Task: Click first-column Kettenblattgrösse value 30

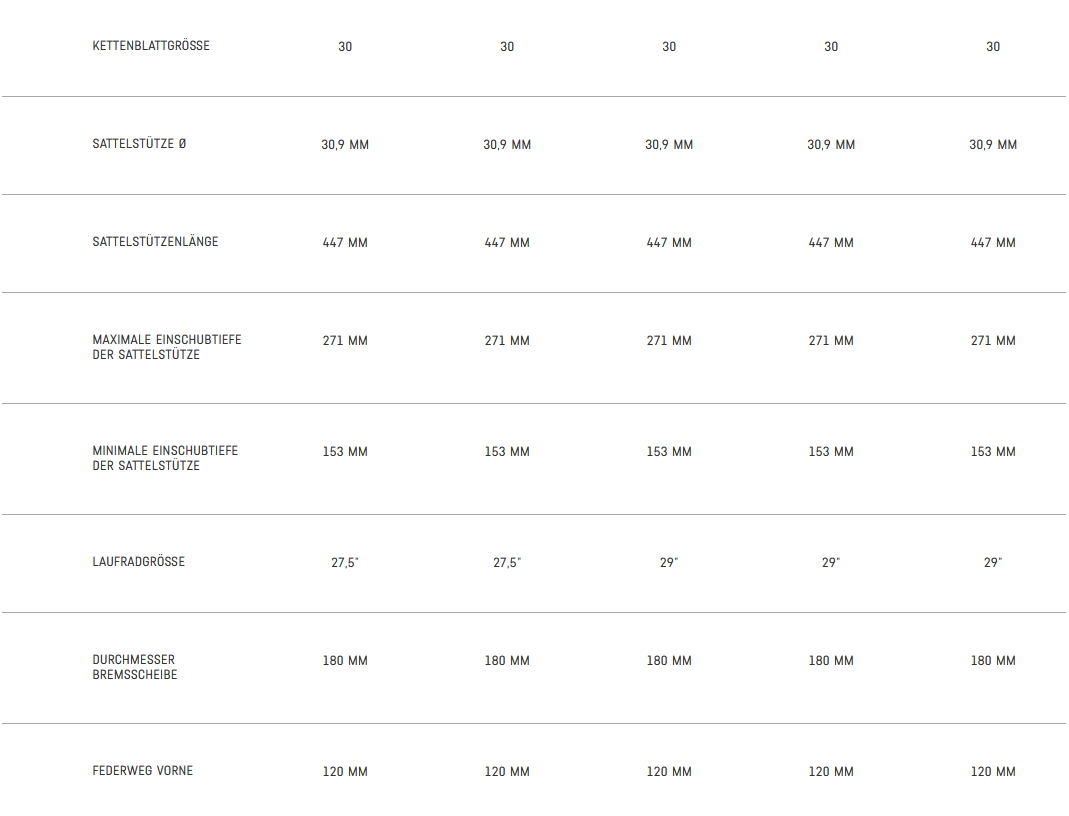Action: point(345,47)
